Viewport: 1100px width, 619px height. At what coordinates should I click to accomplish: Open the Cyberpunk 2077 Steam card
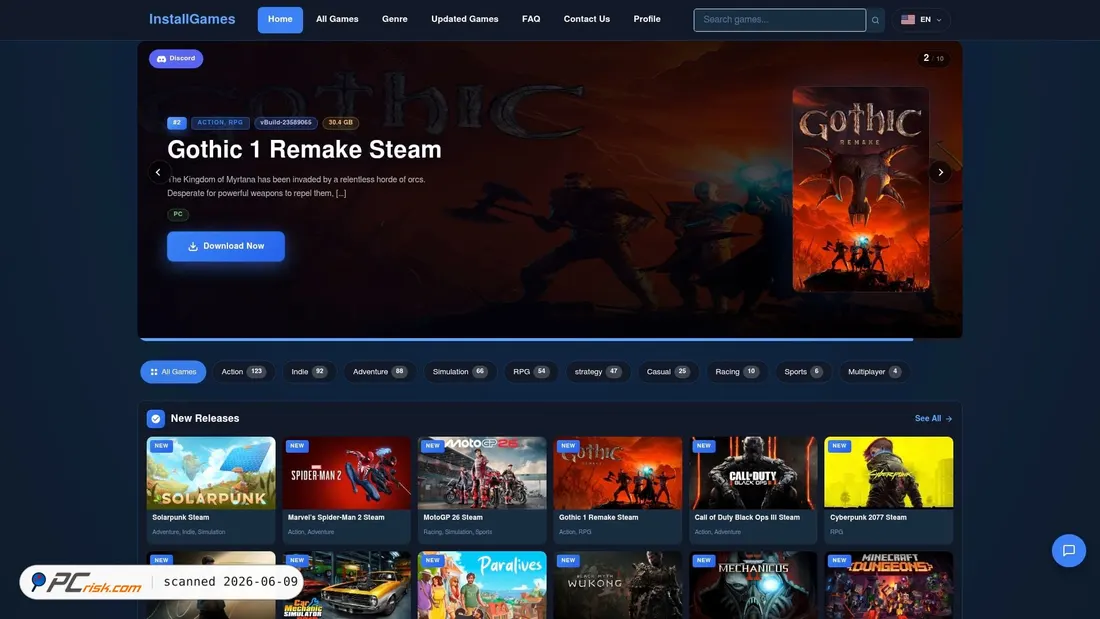[x=889, y=490]
